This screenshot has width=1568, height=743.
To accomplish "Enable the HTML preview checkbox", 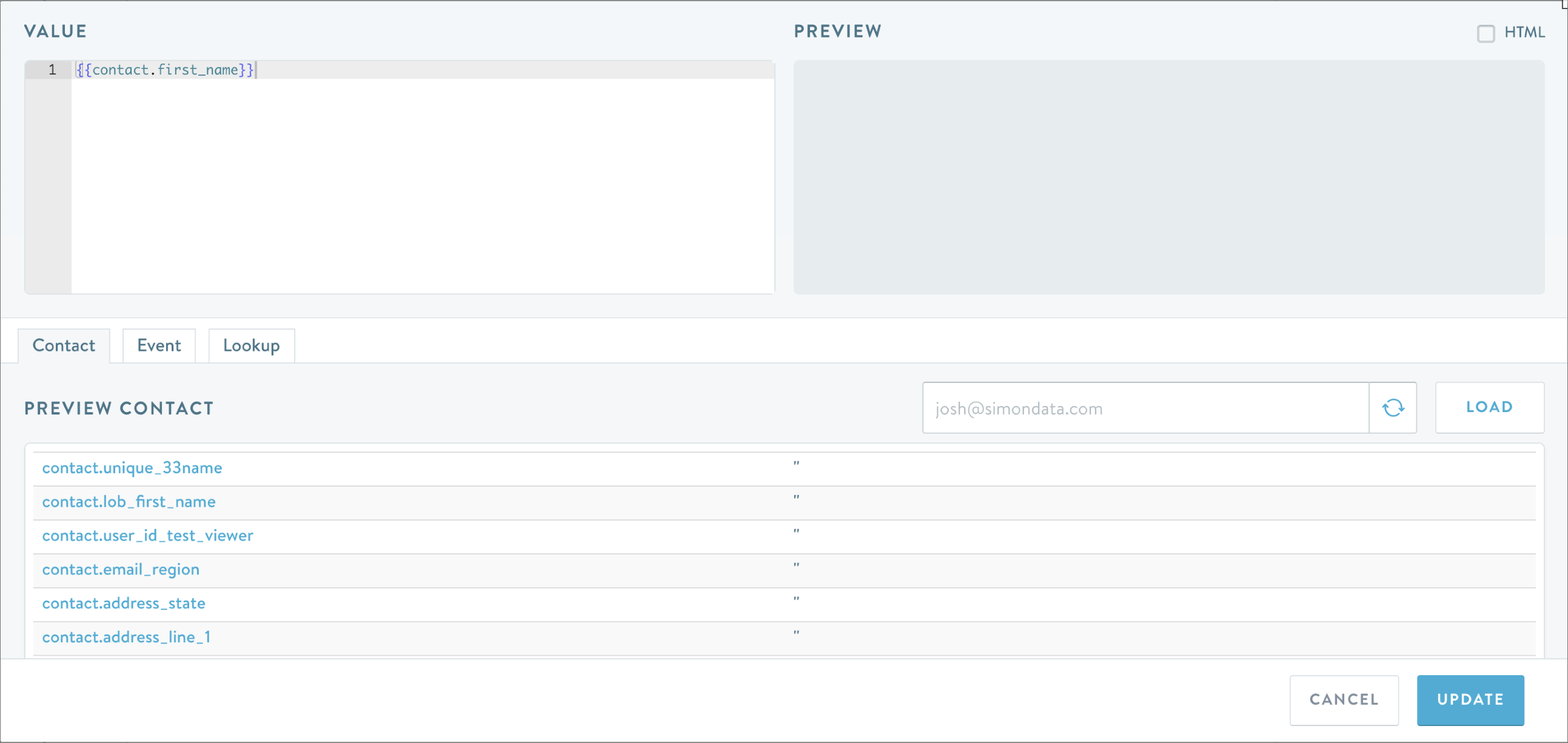I will point(1485,33).
